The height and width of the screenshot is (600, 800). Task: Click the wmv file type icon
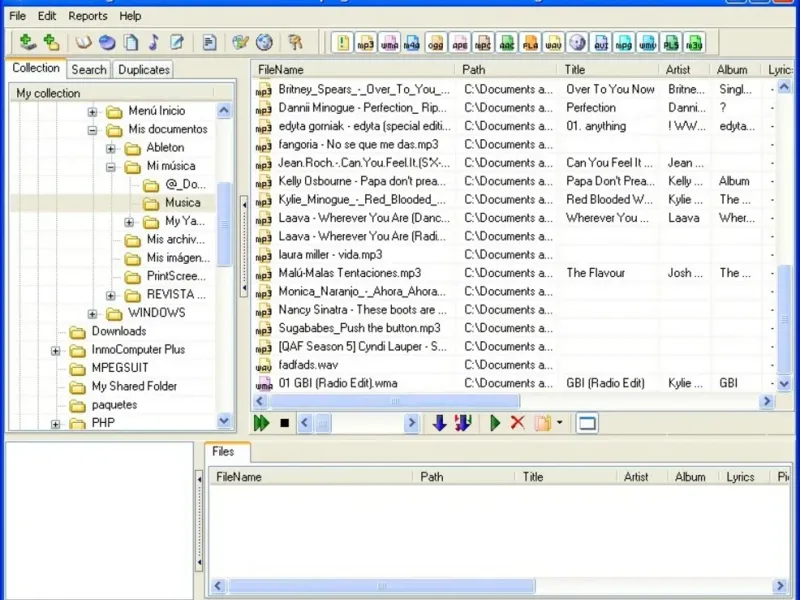click(x=648, y=43)
